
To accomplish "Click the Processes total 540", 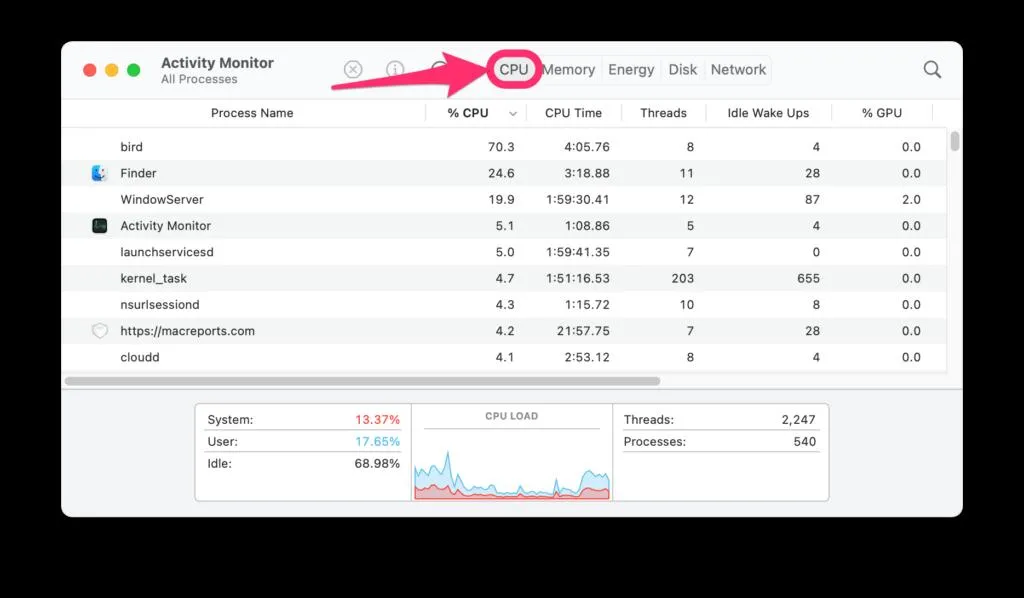I will (x=805, y=442).
